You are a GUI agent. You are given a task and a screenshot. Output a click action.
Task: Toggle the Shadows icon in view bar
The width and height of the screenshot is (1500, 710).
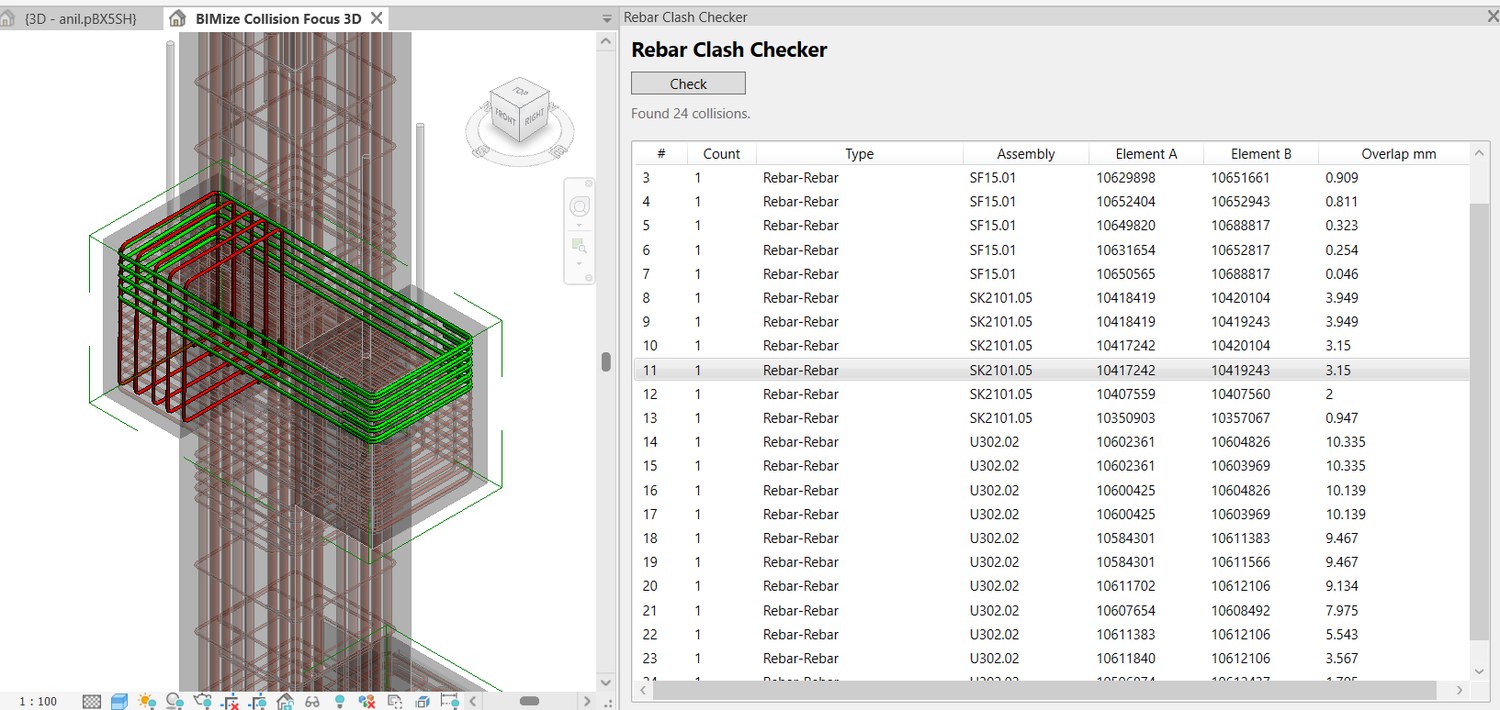click(x=174, y=701)
